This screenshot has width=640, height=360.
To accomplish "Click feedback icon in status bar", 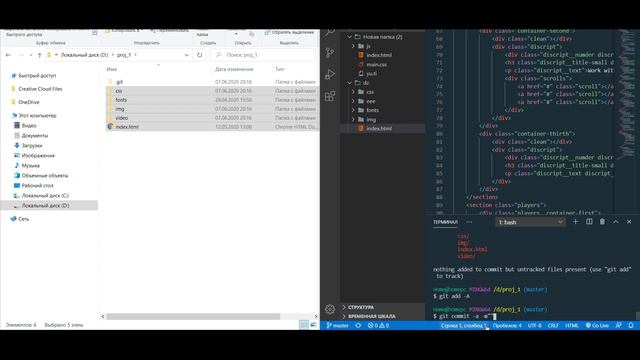I will coord(619,325).
